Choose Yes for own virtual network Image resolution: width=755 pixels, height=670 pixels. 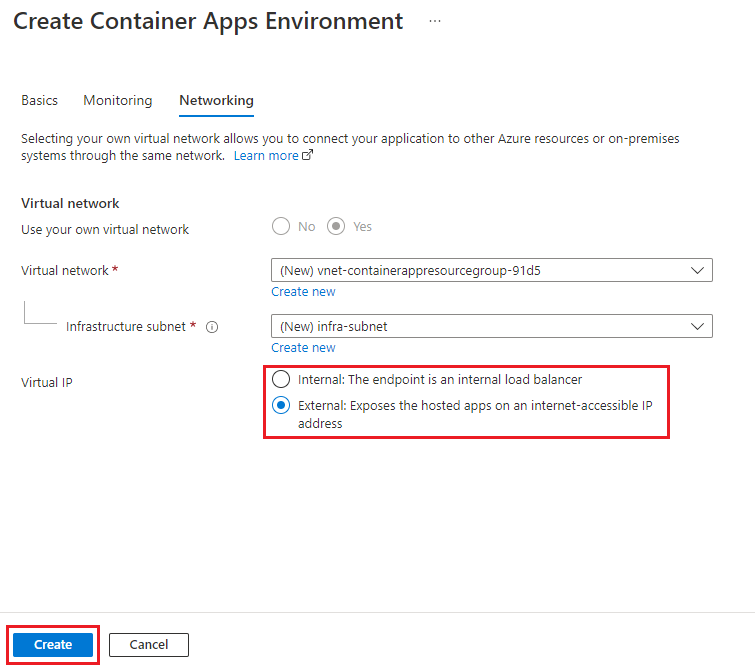tap(337, 227)
